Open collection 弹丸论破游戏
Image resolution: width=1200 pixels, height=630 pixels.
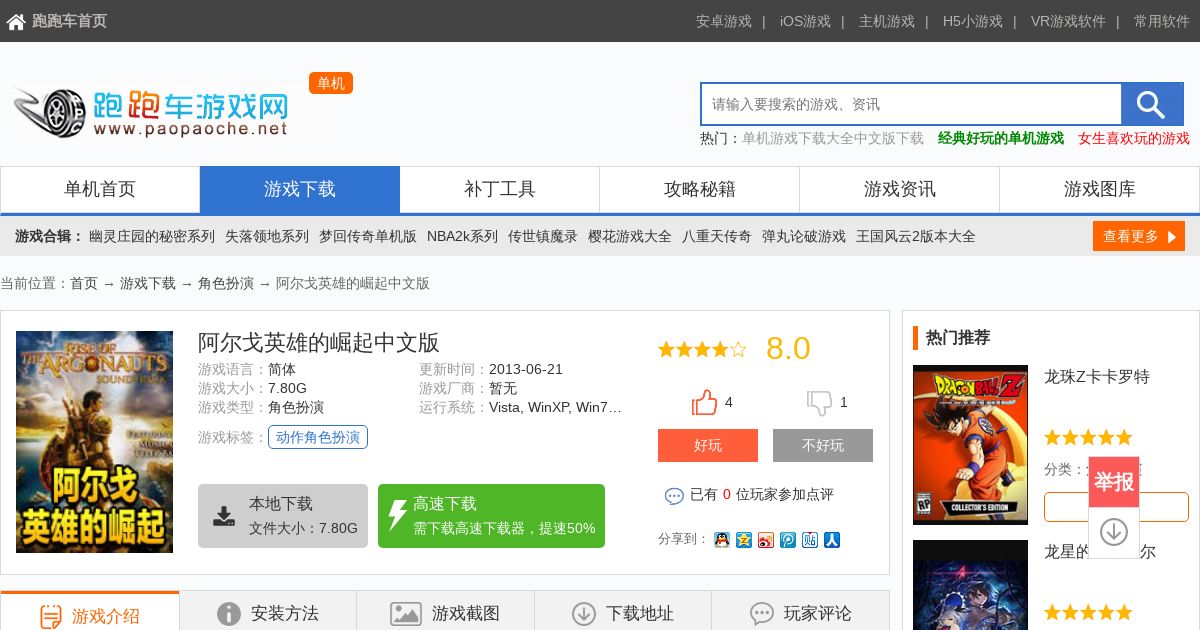(x=804, y=236)
